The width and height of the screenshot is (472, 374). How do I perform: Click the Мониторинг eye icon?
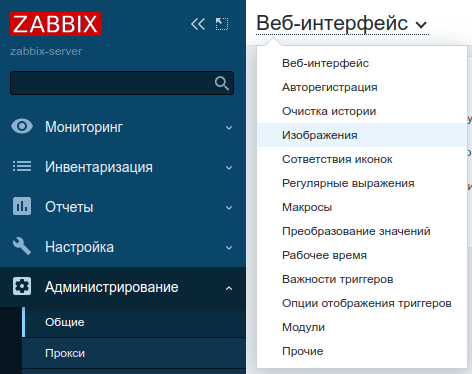coord(22,127)
